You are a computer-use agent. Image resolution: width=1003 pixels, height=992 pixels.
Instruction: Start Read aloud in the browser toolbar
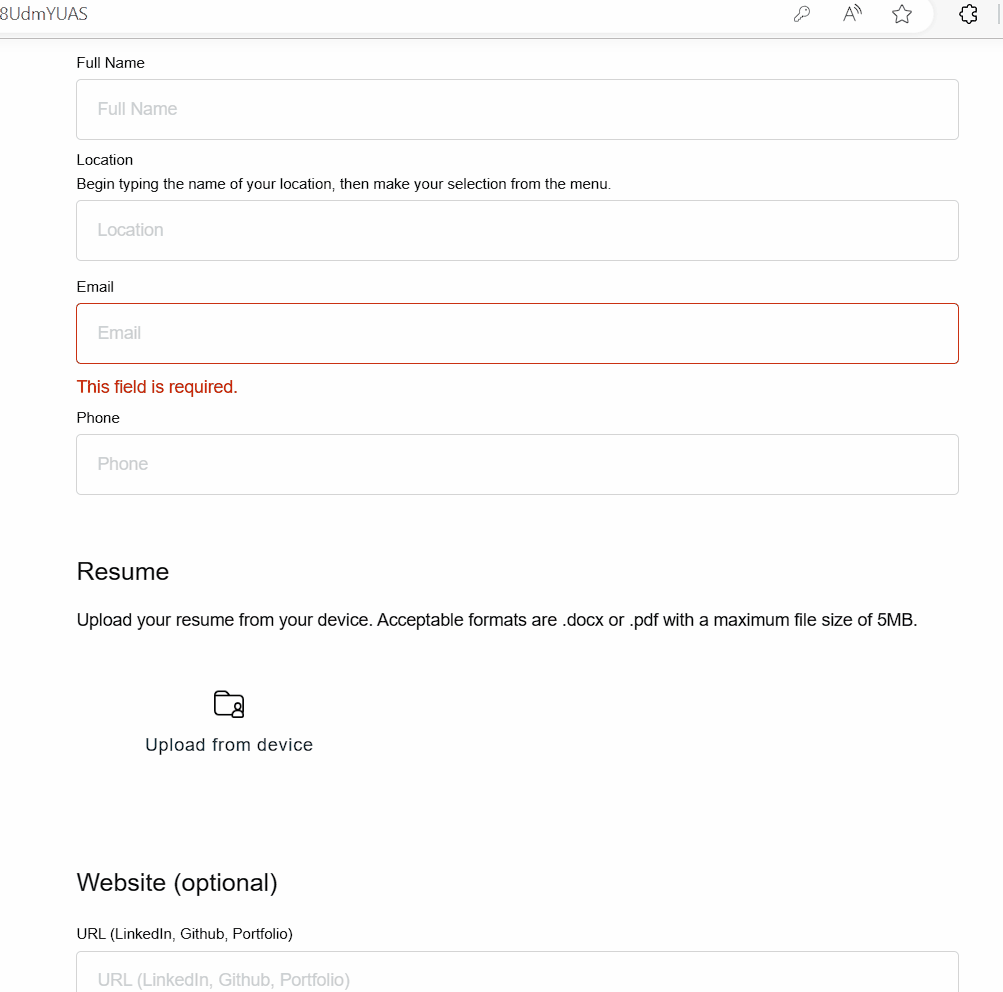click(851, 14)
